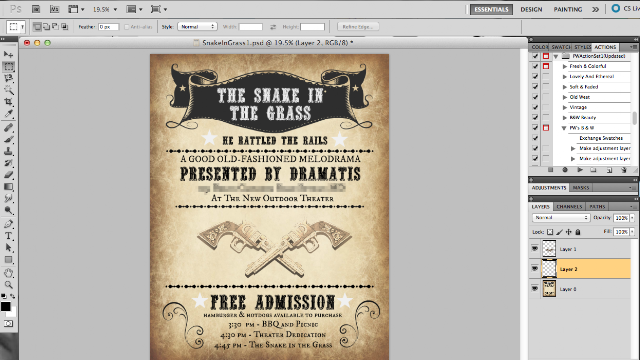This screenshot has width=640, height=360.
Task: Click the Essentials workspace button
Action: coord(491,9)
